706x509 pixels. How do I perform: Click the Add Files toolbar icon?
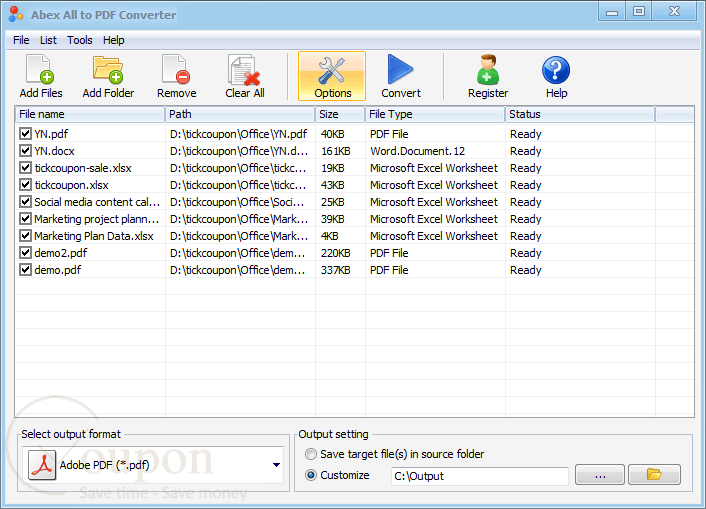tap(41, 70)
